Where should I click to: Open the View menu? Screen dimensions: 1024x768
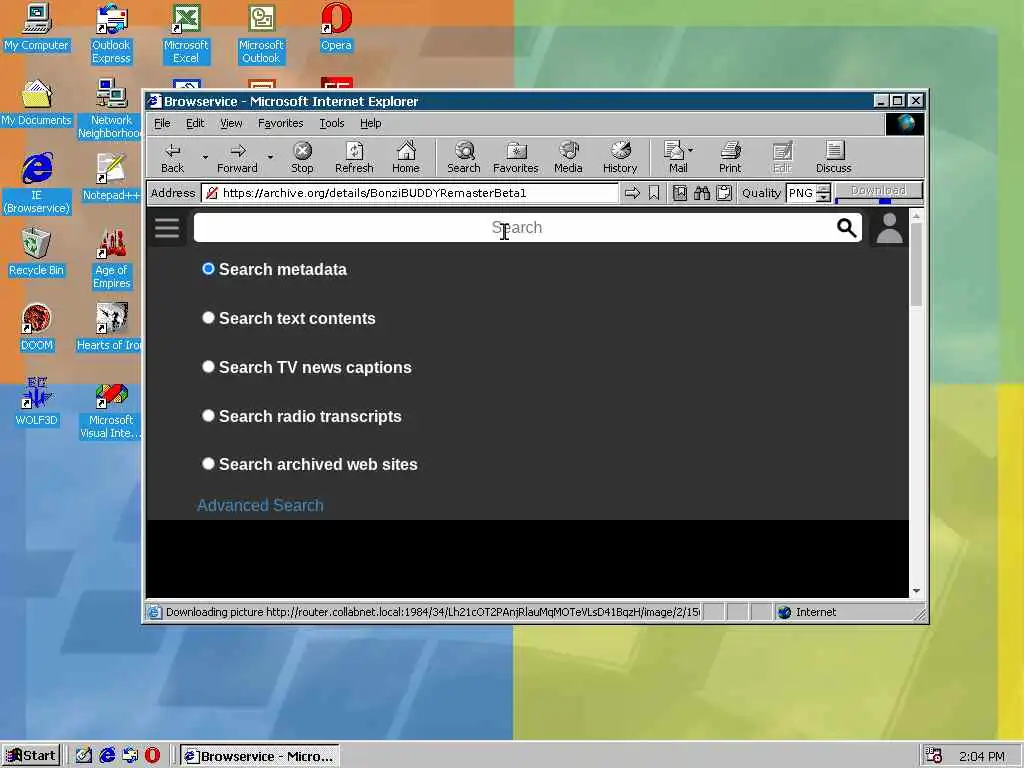point(231,123)
